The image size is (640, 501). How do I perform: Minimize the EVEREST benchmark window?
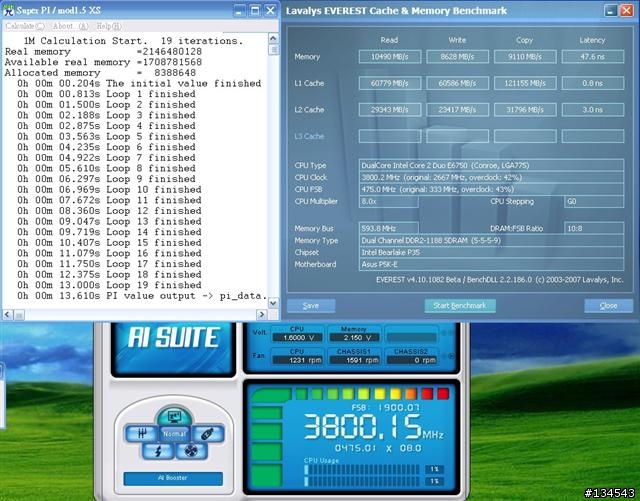pyautogui.click(x=610, y=11)
